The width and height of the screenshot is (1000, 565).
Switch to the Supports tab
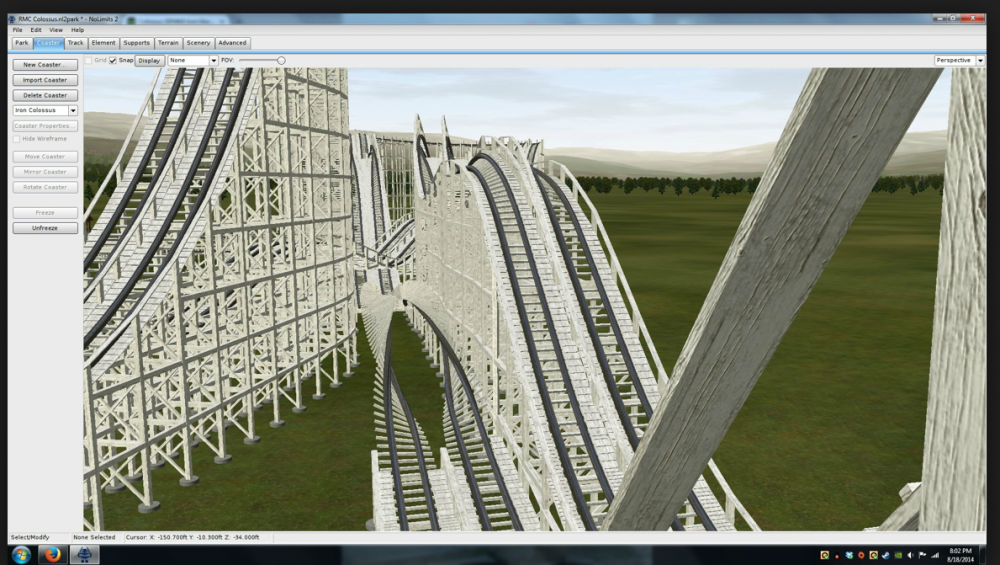tap(136, 43)
